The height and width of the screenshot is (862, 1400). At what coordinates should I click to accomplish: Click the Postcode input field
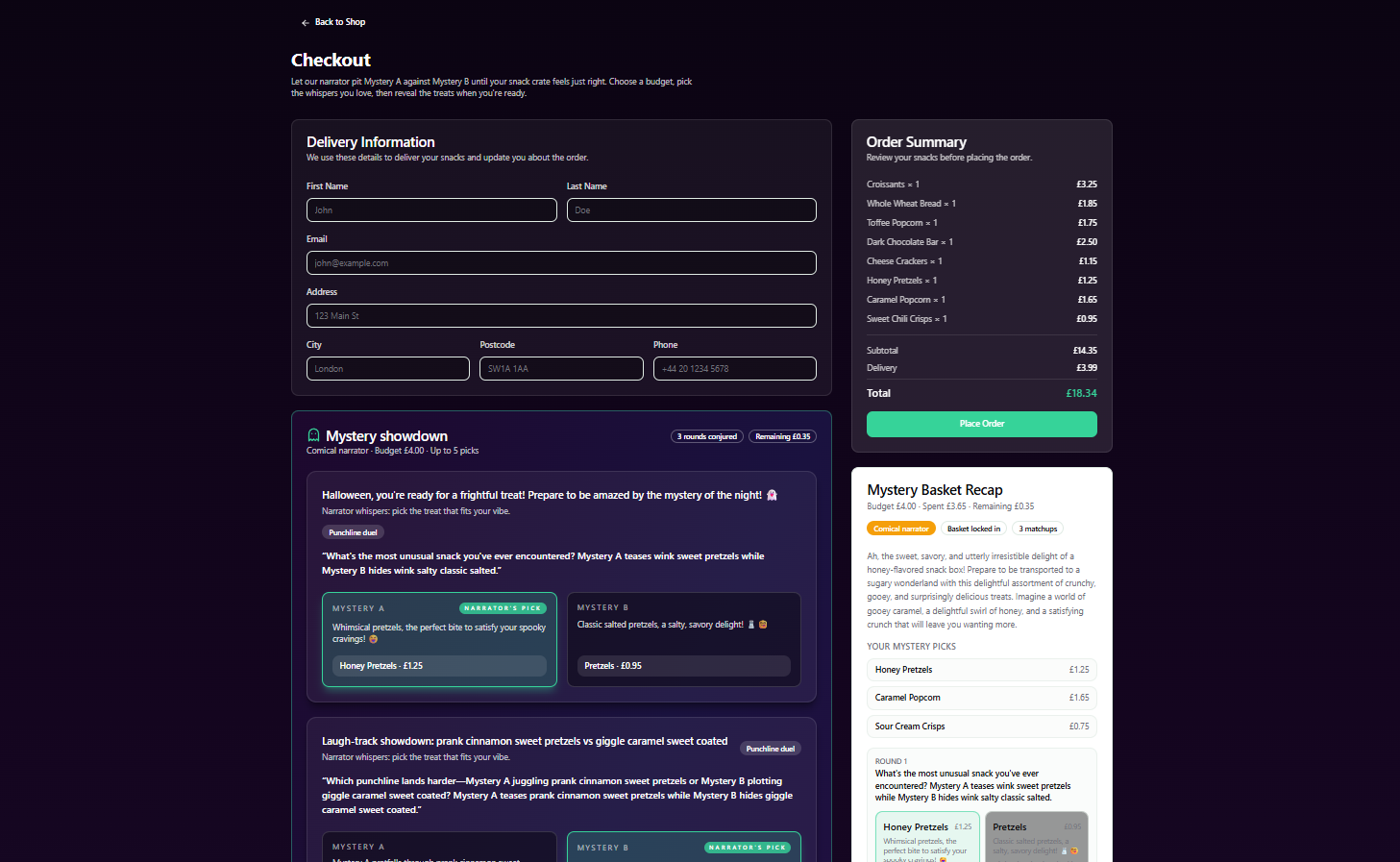click(x=561, y=369)
